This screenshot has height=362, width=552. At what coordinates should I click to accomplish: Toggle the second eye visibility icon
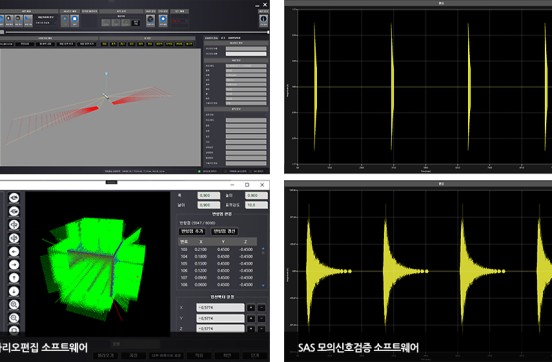point(14,211)
